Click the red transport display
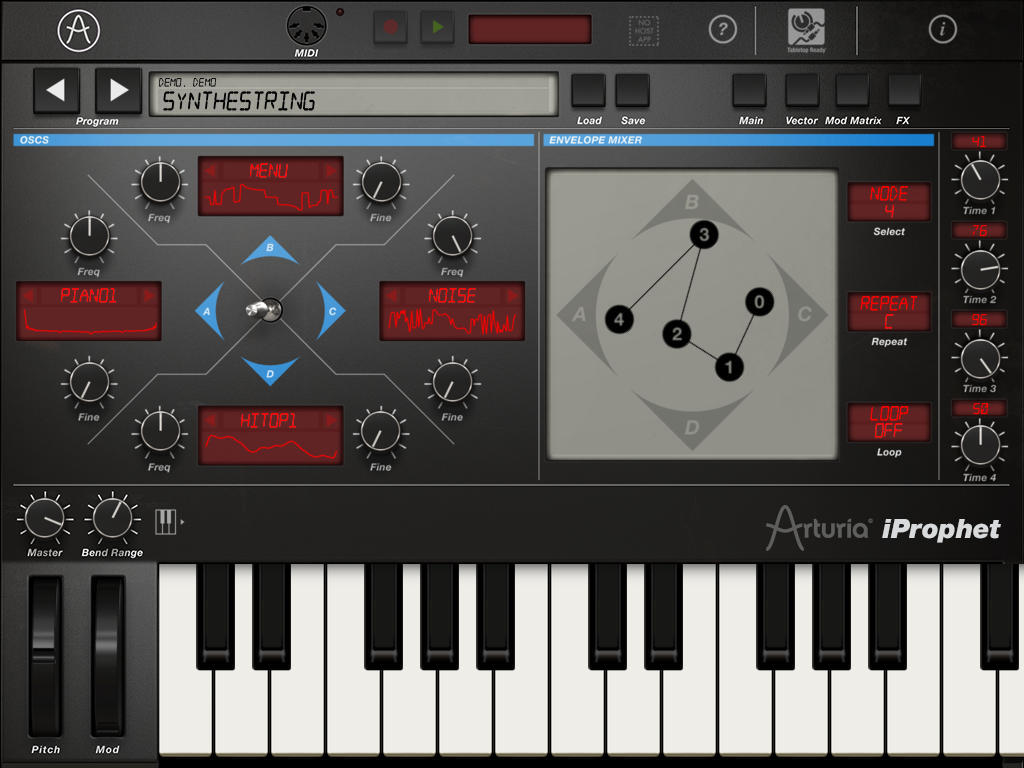The image size is (1024, 768). [530, 29]
